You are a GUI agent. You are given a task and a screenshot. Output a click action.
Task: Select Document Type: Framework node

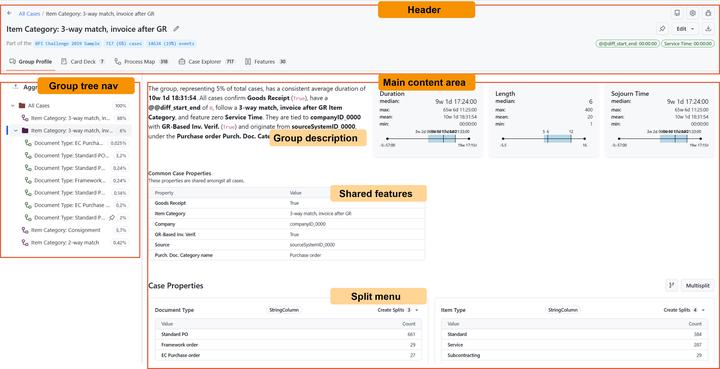[76, 180]
